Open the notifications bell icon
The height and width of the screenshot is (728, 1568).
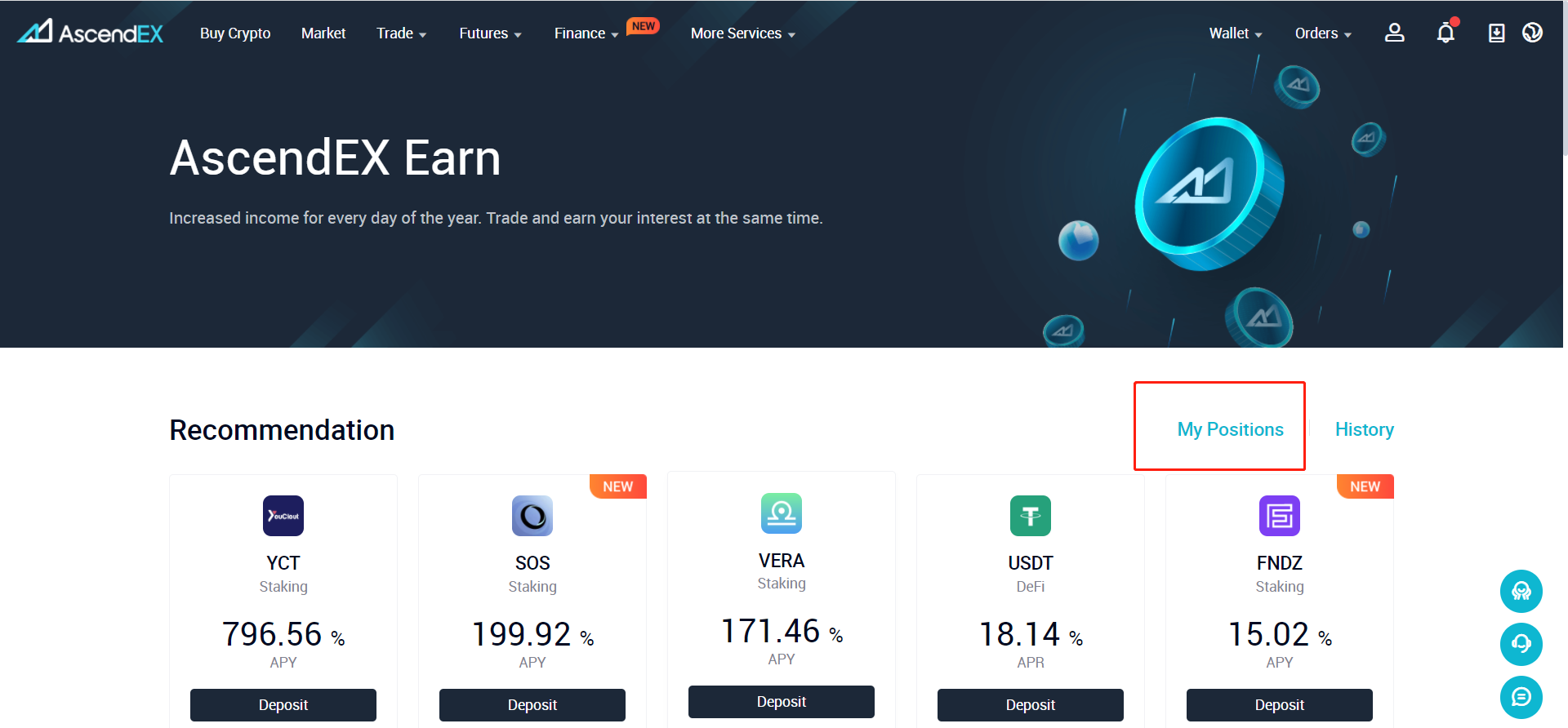point(1445,32)
